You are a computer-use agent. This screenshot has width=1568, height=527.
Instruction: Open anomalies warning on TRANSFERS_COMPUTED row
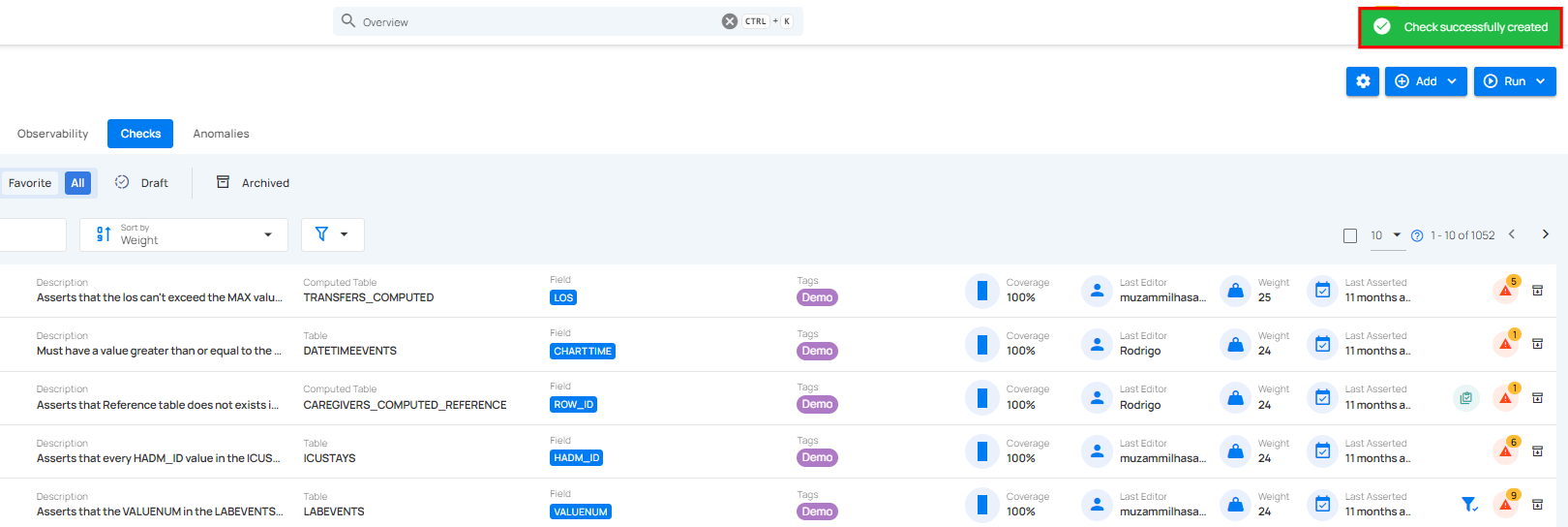click(x=1506, y=290)
